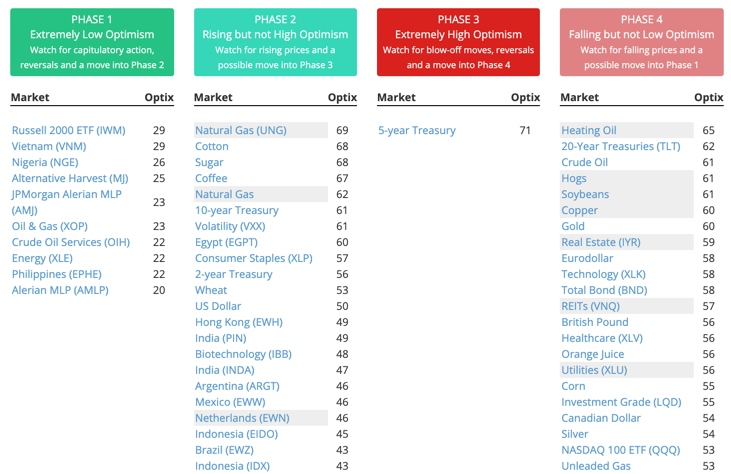Viewport: 731px width, 474px height.
Task: Click the pink Phase 4 header box
Action: coord(641,42)
